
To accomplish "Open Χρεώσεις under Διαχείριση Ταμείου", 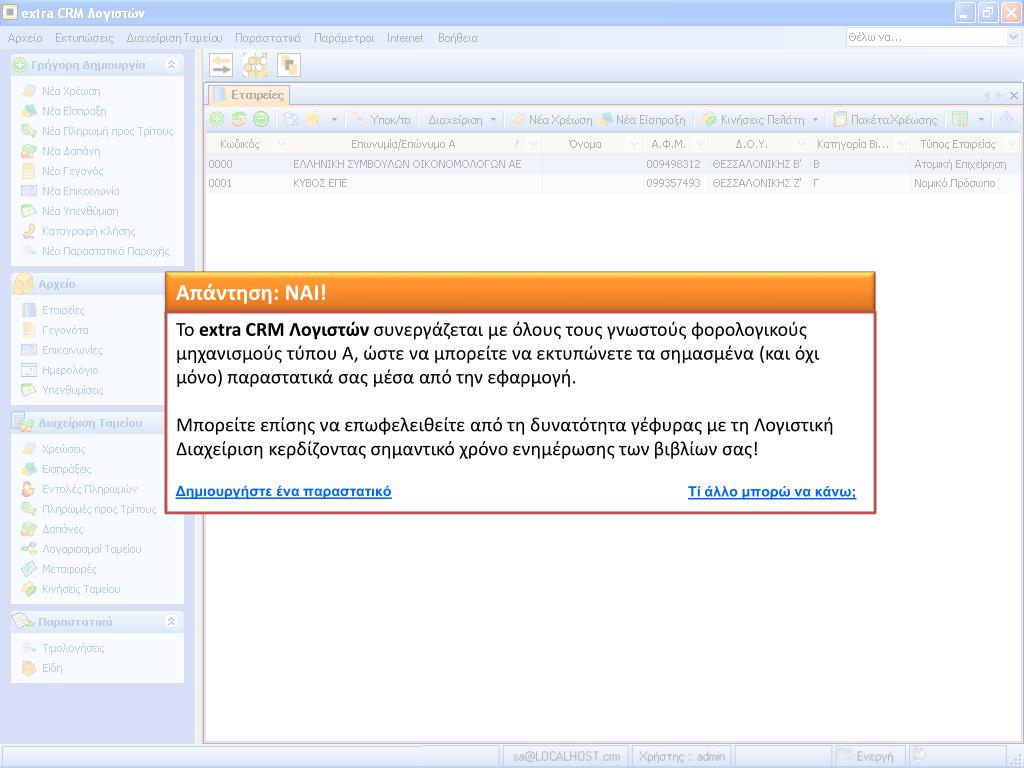I will coord(54,449).
